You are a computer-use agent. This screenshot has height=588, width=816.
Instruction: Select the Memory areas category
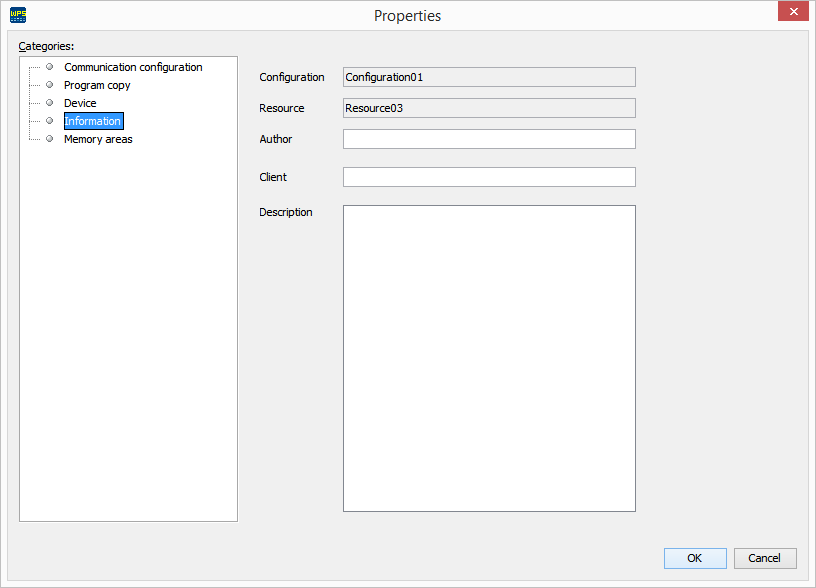97,139
